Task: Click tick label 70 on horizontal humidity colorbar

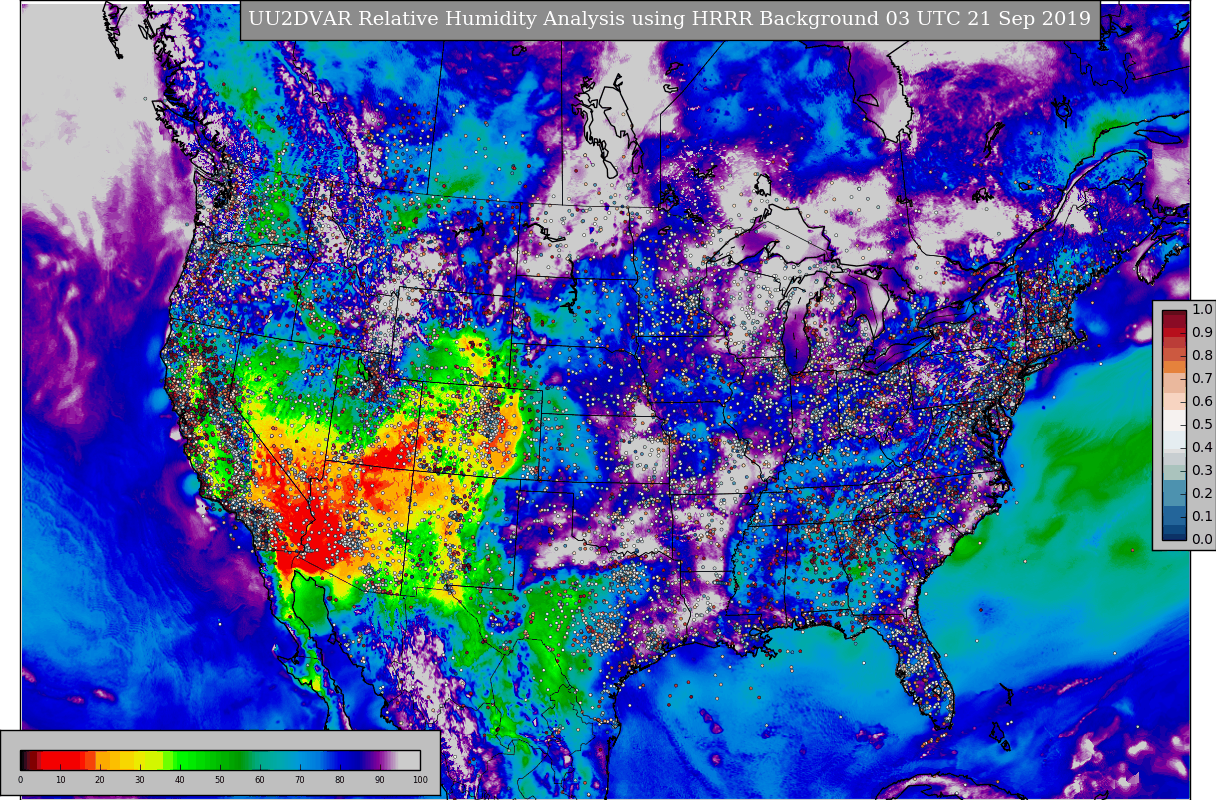Action: coord(300,780)
